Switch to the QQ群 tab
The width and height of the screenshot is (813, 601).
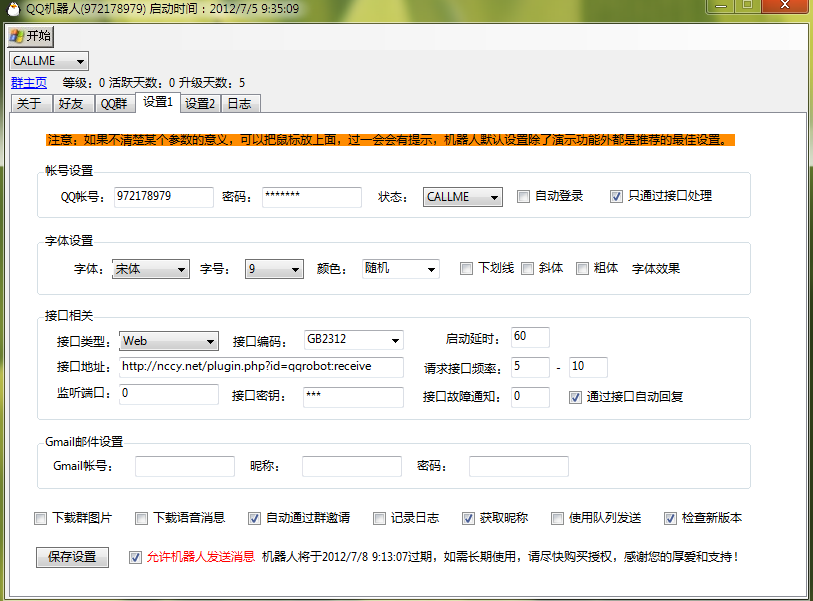(x=114, y=104)
